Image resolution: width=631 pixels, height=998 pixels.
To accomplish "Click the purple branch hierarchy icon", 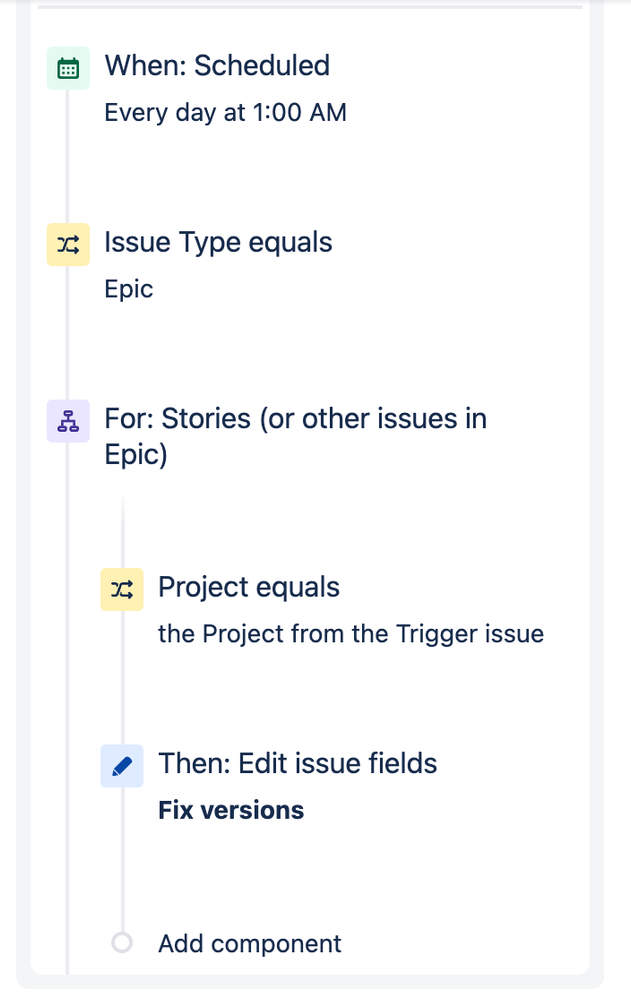I will [x=68, y=421].
